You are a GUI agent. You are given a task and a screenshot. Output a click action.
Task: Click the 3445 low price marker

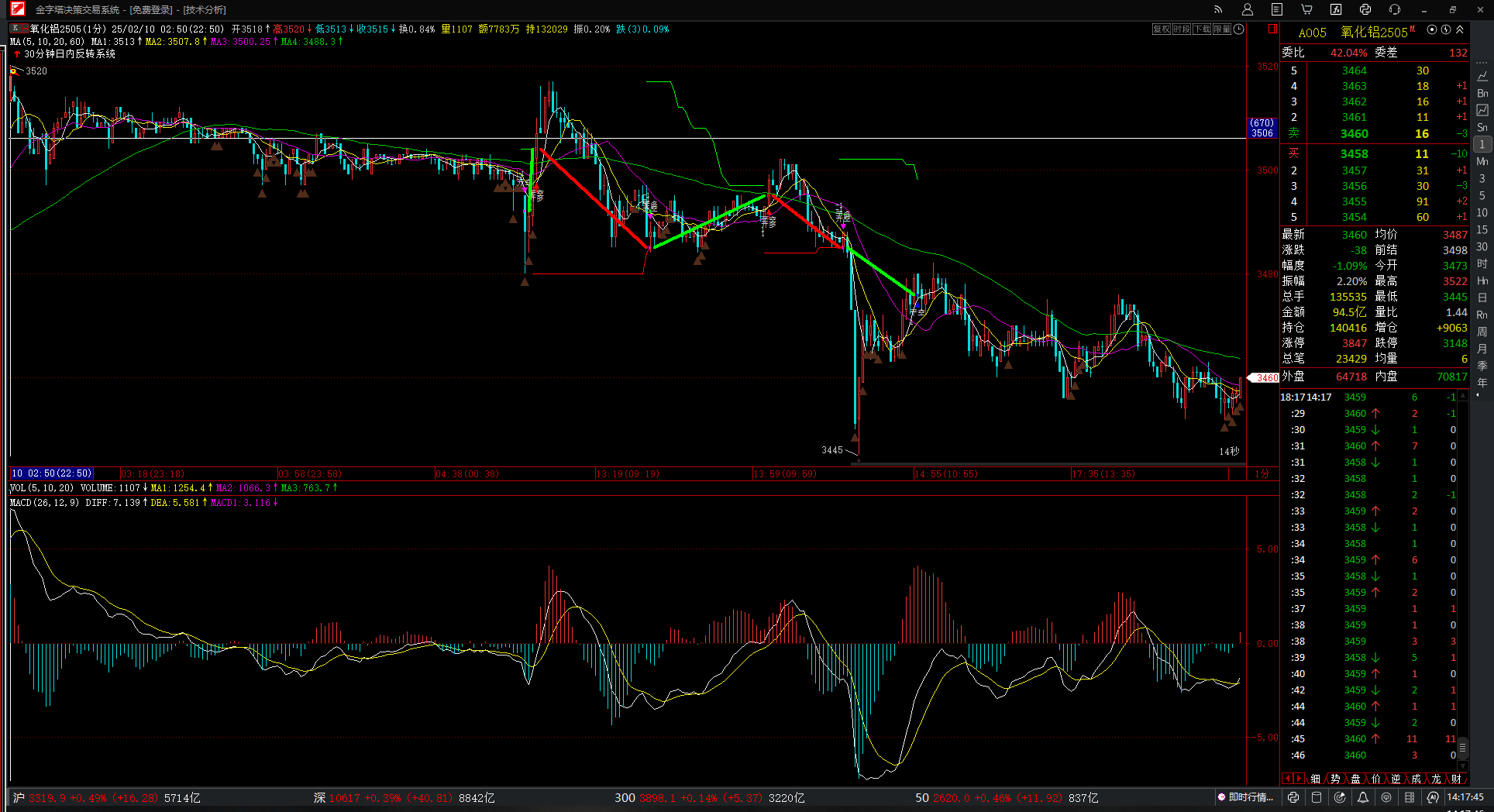832,450
